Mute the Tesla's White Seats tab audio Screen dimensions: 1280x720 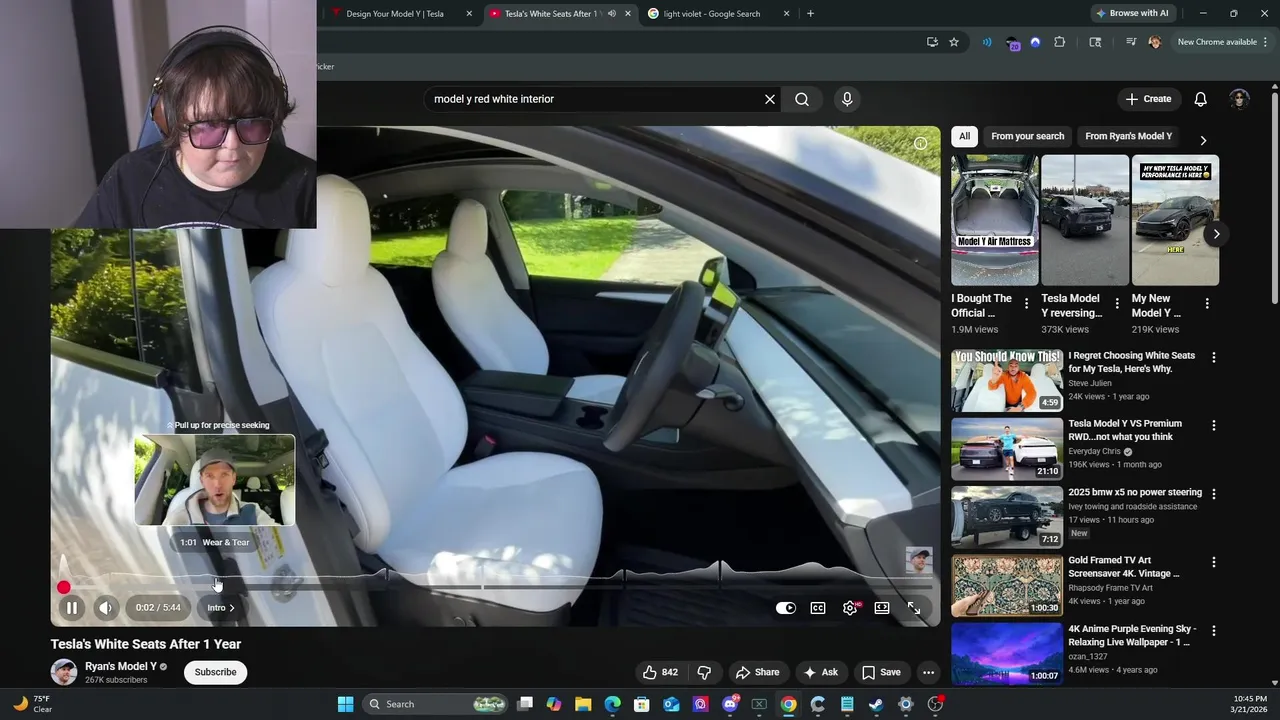click(x=611, y=14)
